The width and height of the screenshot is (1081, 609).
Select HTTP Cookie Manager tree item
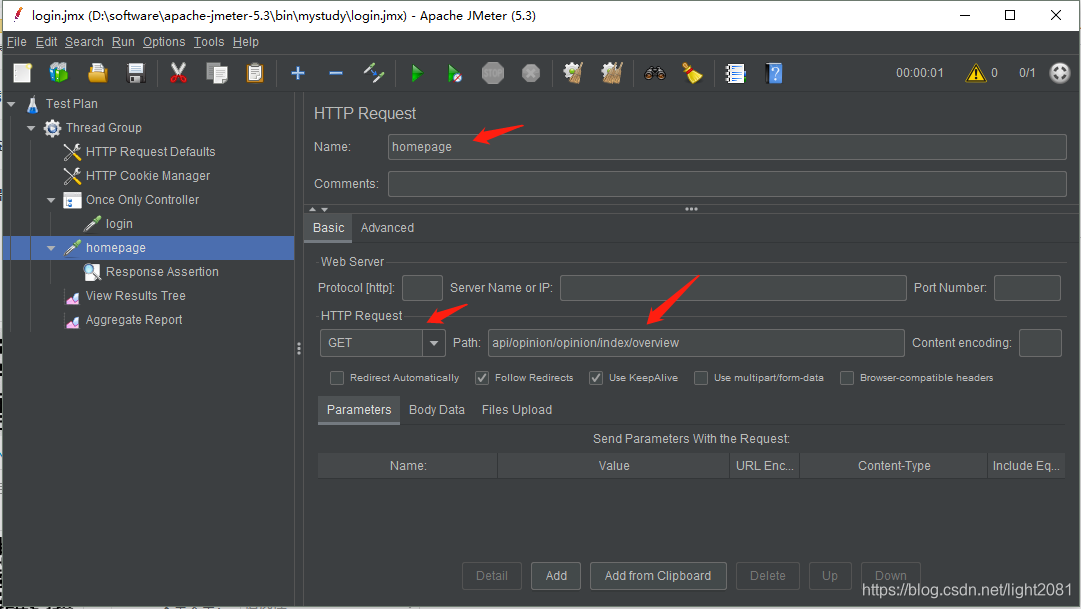(148, 176)
